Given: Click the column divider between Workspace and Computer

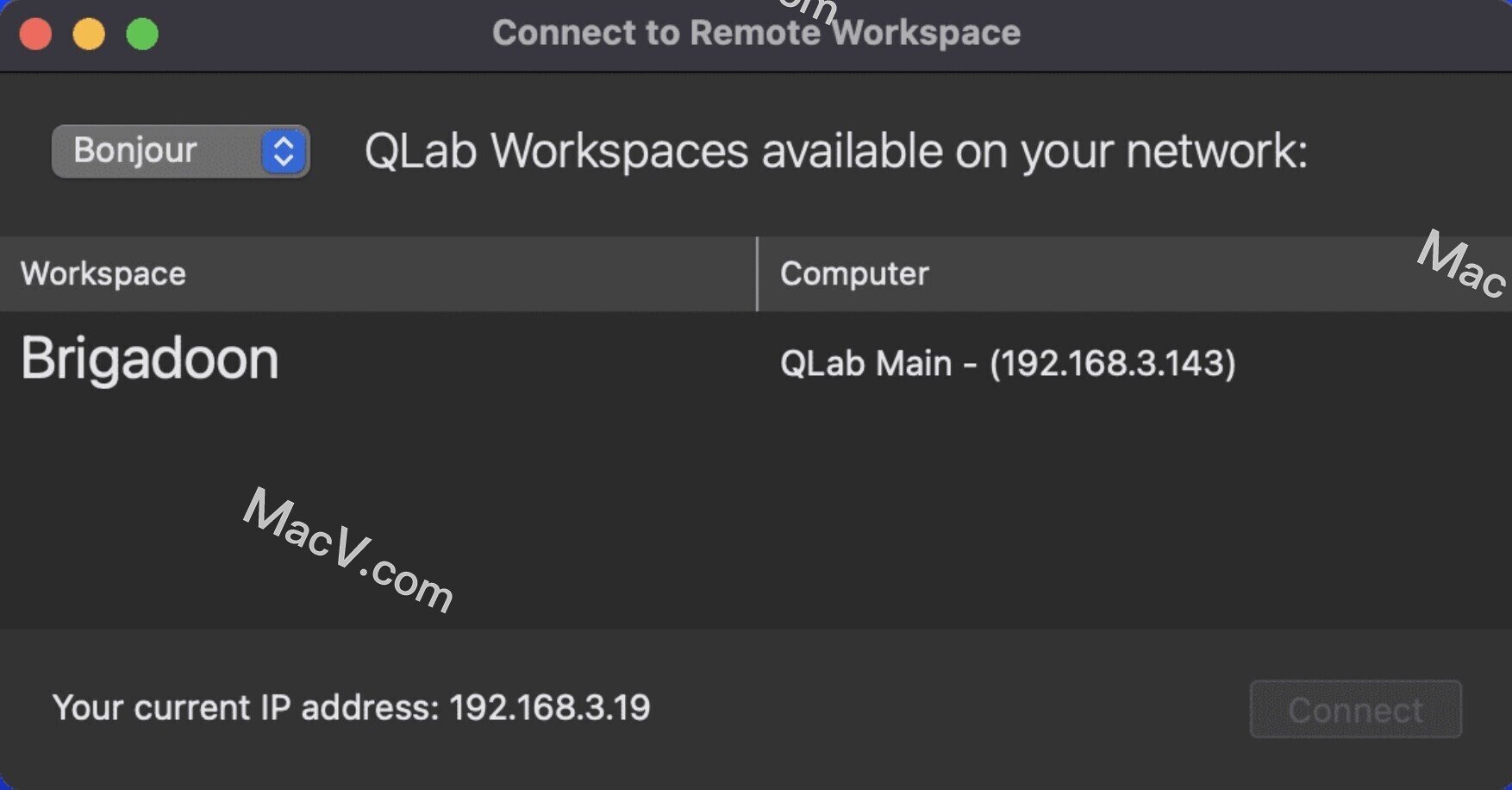Looking at the screenshot, I should [757, 273].
